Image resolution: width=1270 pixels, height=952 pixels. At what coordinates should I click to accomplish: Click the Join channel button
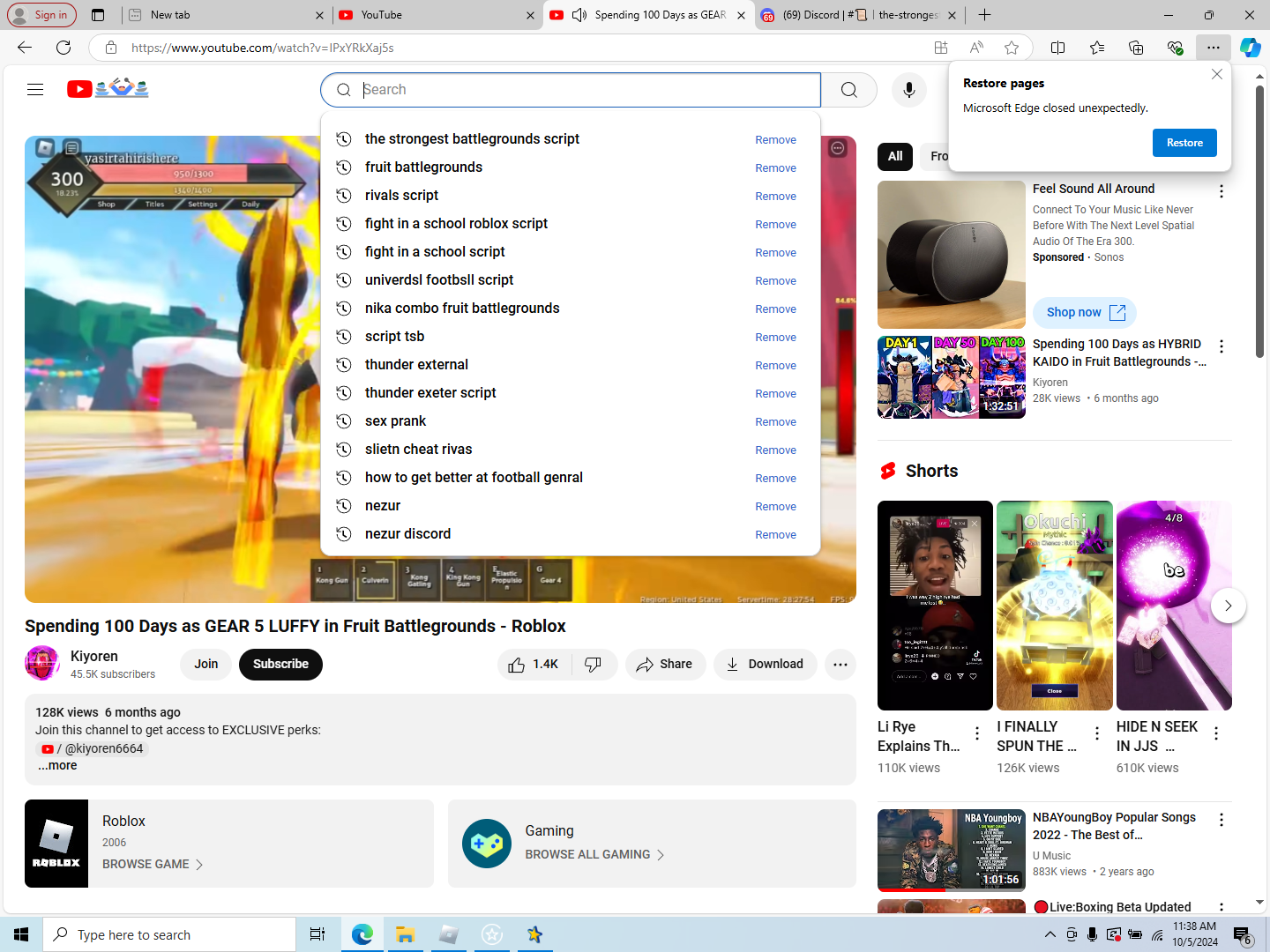tap(205, 665)
